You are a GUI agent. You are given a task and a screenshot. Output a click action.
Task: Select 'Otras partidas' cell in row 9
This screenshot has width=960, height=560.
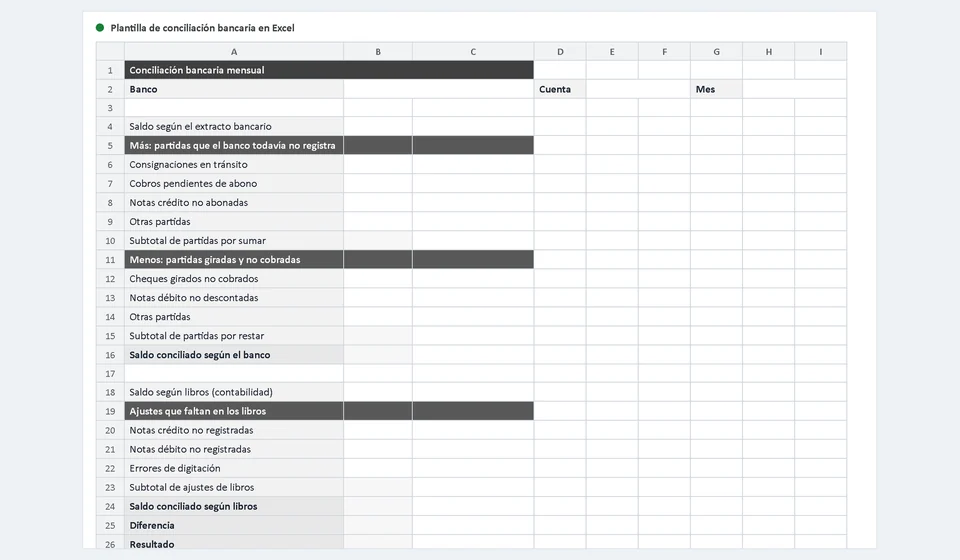[234, 222]
